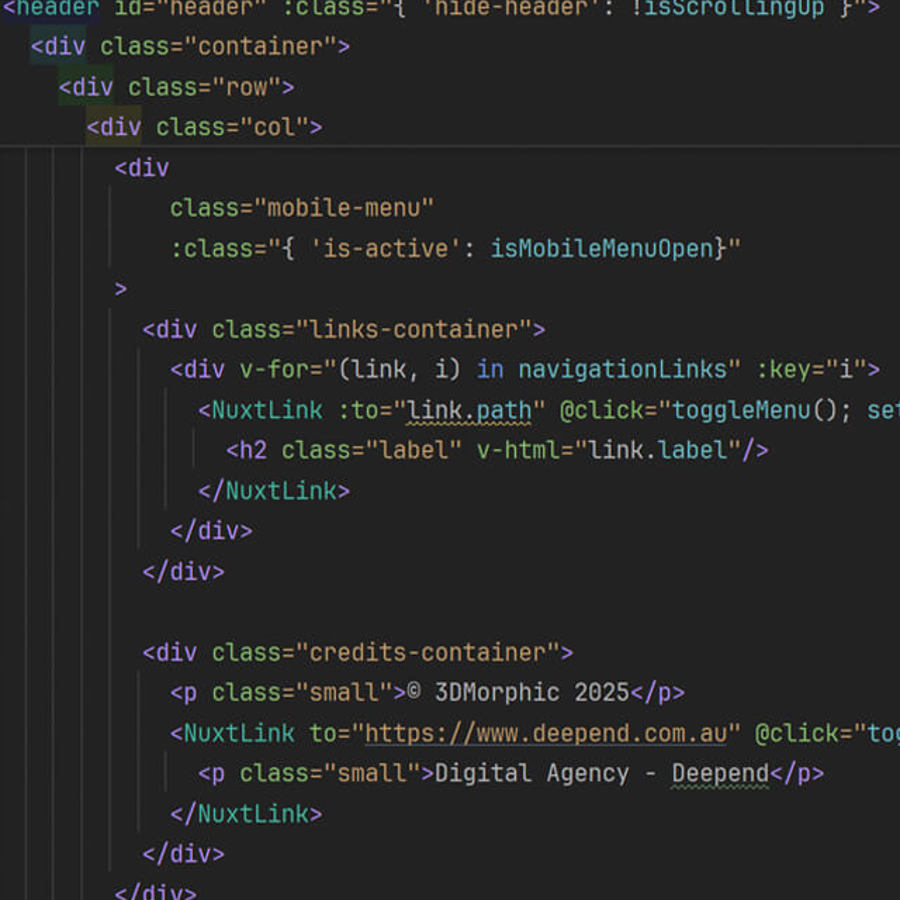Image resolution: width=900 pixels, height=900 pixels.
Task: Click the class="mobile-menu" attribute
Action: pos(302,208)
